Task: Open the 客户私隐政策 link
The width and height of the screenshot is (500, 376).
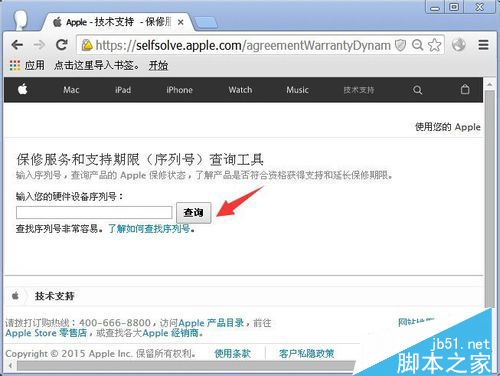Action: pyautogui.click(x=306, y=353)
